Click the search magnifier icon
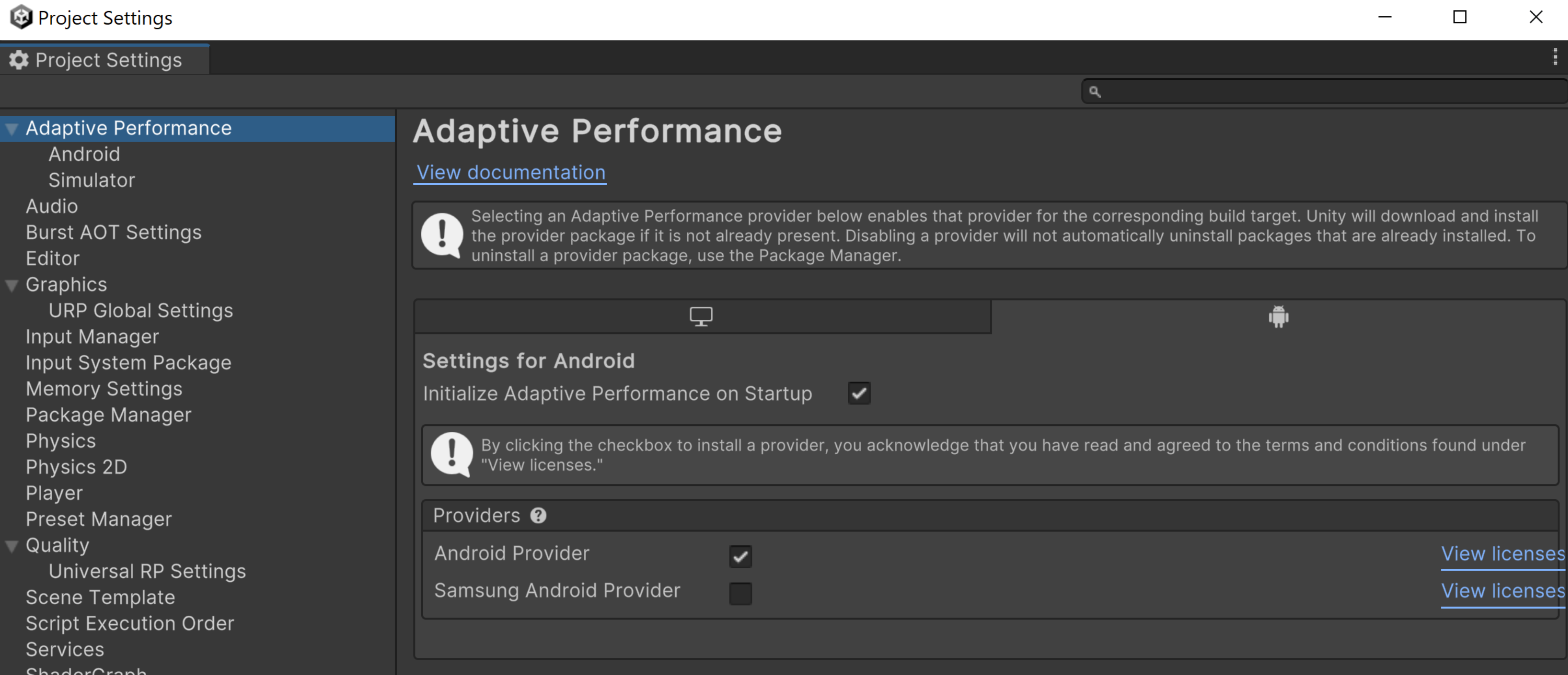 [1093, 91]
